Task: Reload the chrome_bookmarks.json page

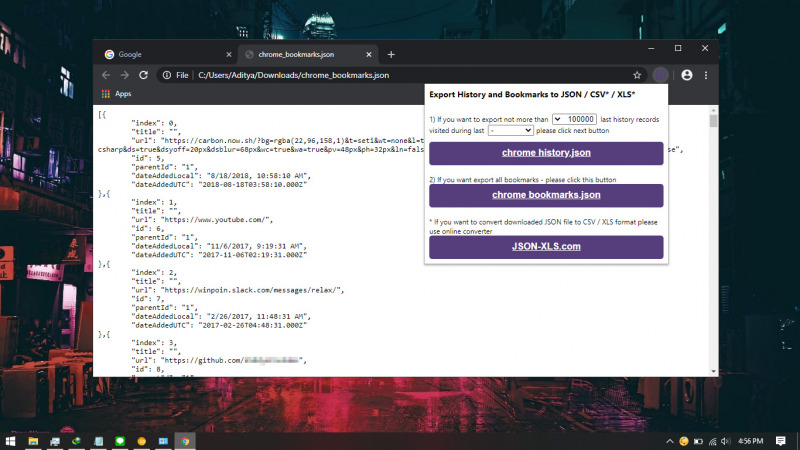Action: [x=143, y=75]
